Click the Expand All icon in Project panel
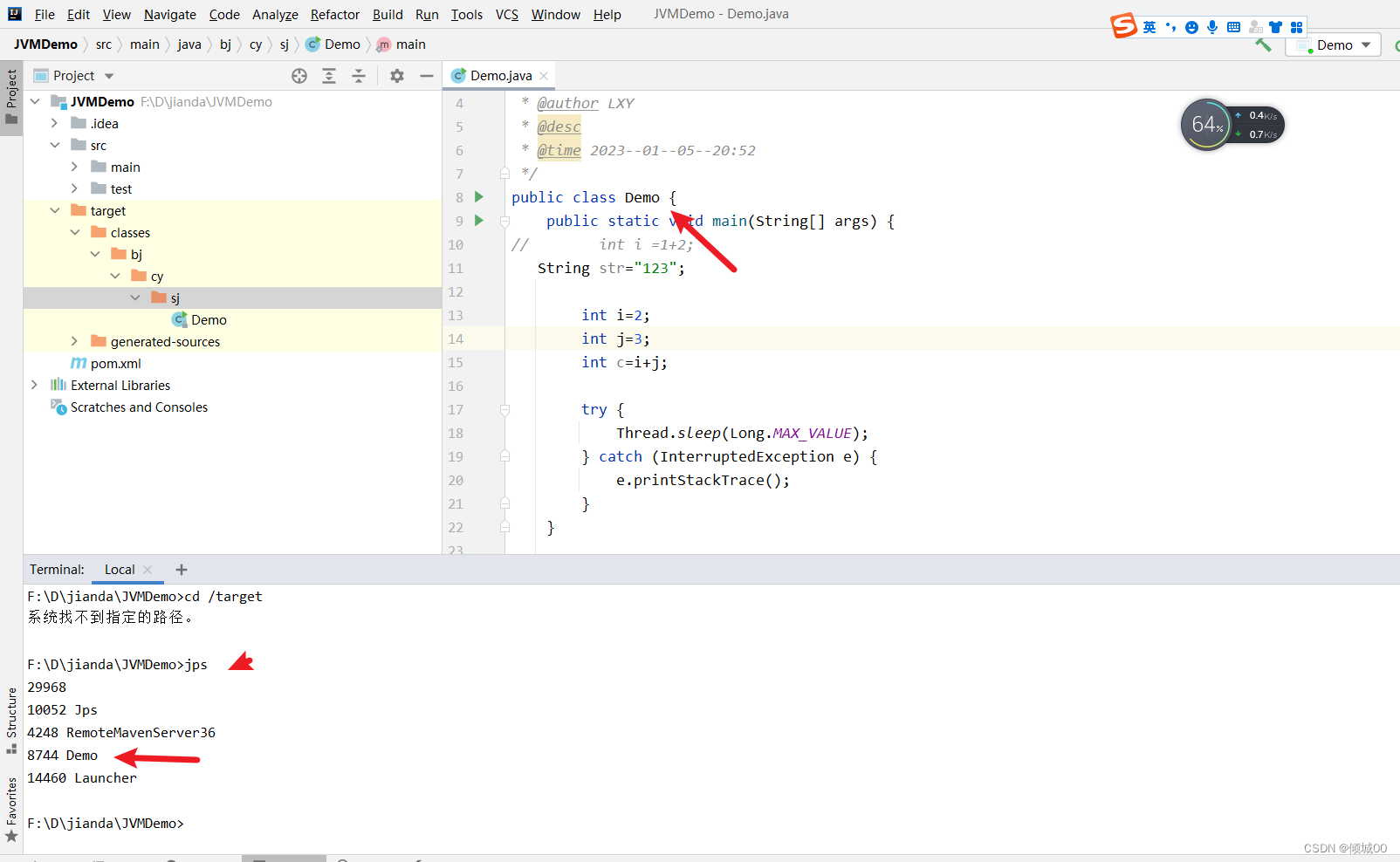This screenshot has height=862, width=1400. pos(329,76)
